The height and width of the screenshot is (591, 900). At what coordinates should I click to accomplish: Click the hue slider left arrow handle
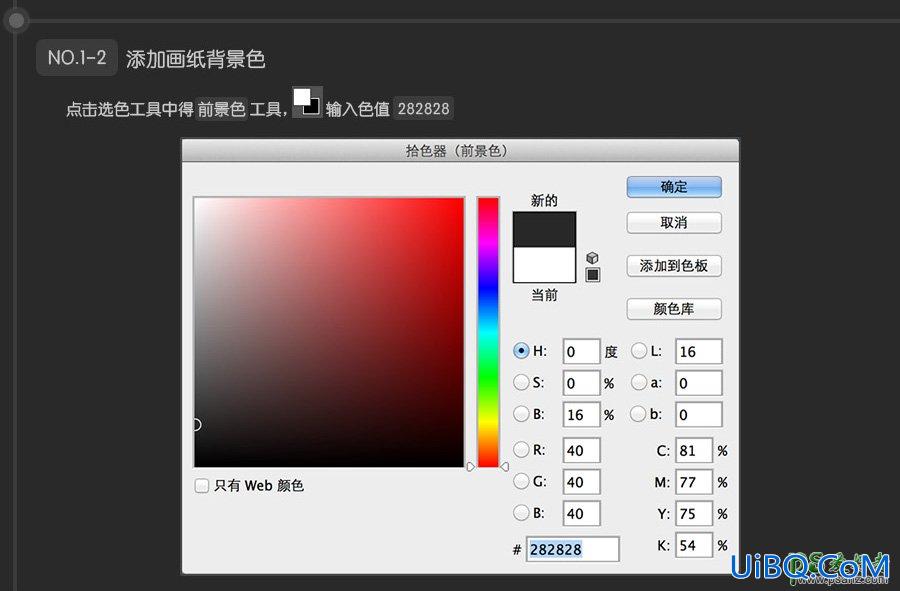[x=471, y=467]
